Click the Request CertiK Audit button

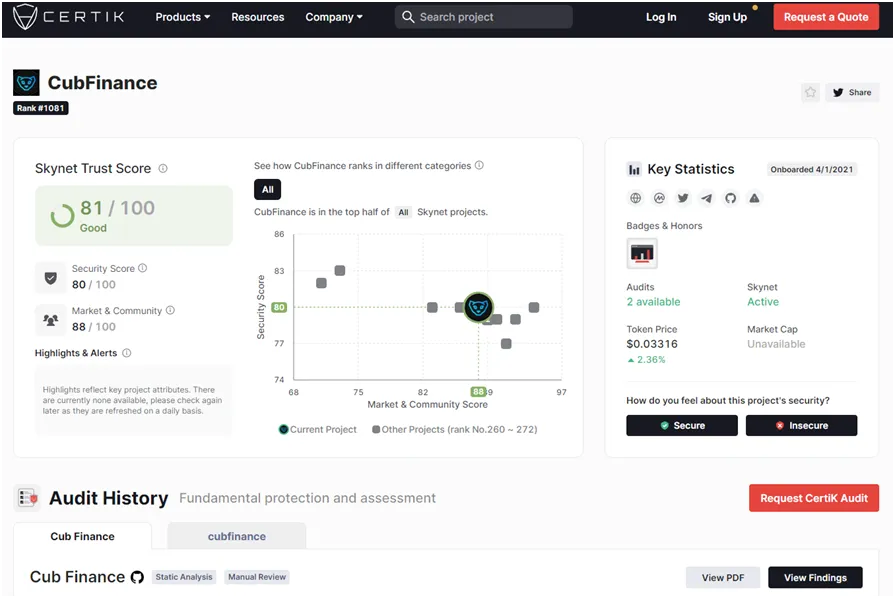tap(814, 498)
